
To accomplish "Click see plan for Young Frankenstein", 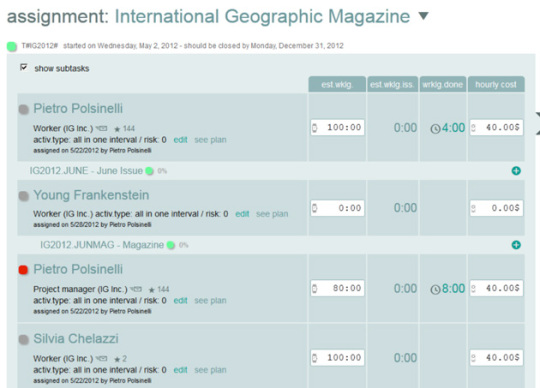I will tap(272, 214).
